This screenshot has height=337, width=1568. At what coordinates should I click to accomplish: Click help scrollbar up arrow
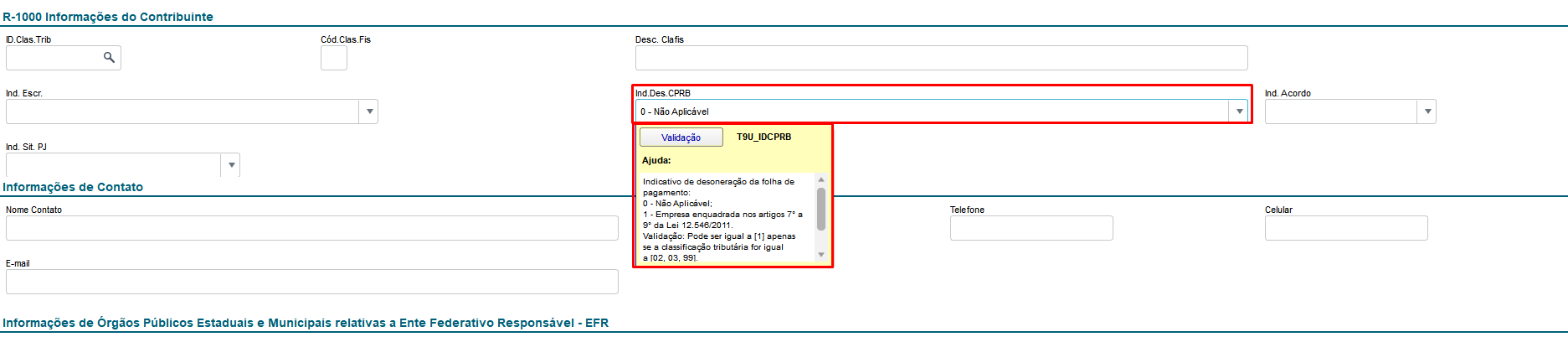coord(821,179)
